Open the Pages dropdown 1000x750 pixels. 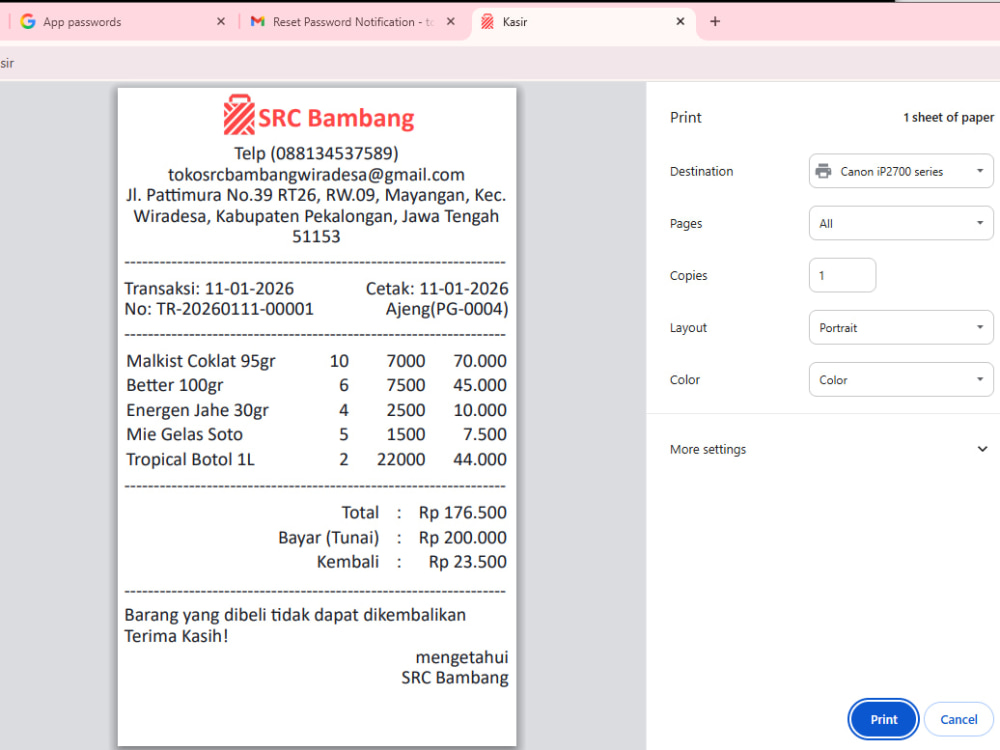[x=901, y=223]
